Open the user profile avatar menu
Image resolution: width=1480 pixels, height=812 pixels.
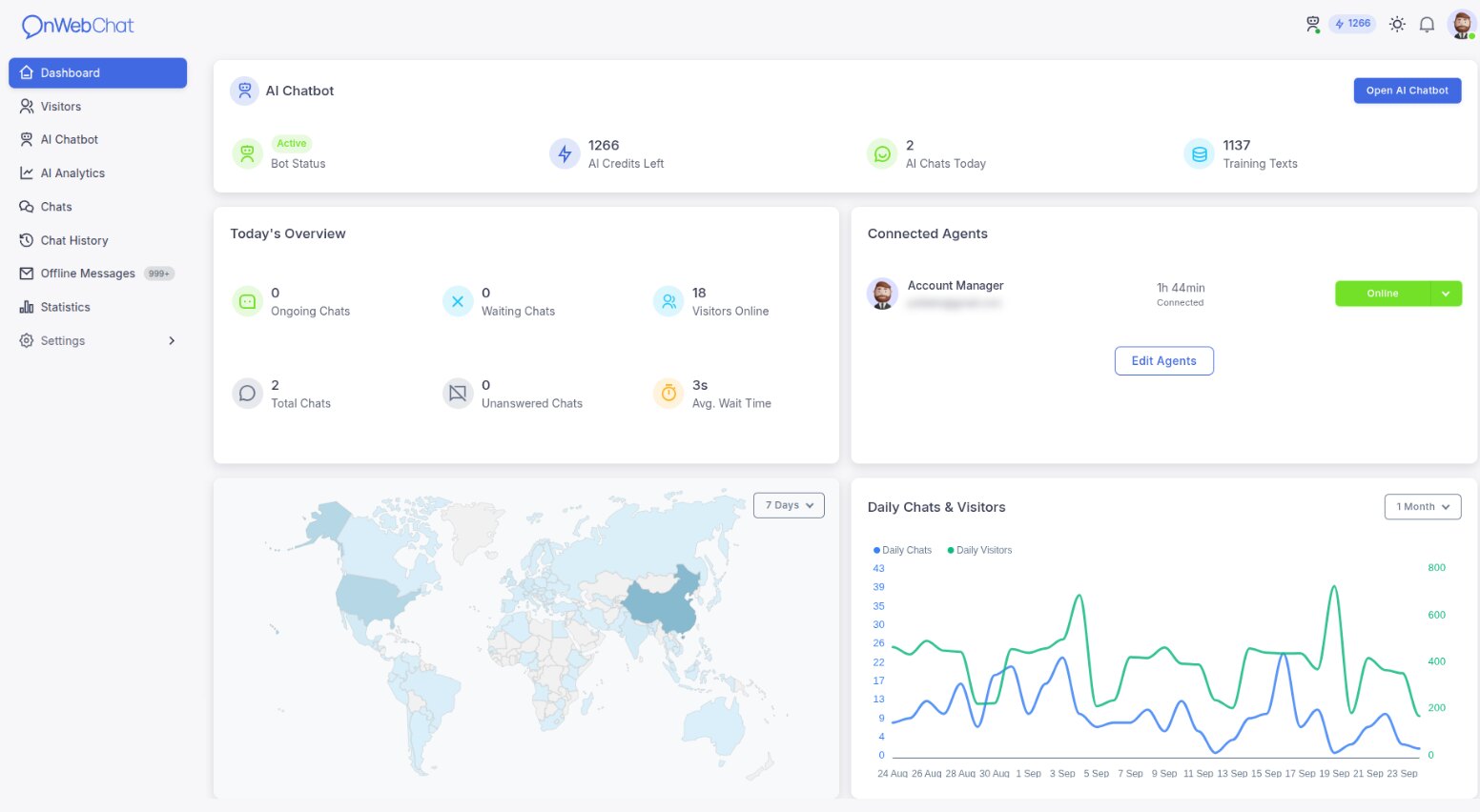pyautogui.click(x=1461, y=24)
